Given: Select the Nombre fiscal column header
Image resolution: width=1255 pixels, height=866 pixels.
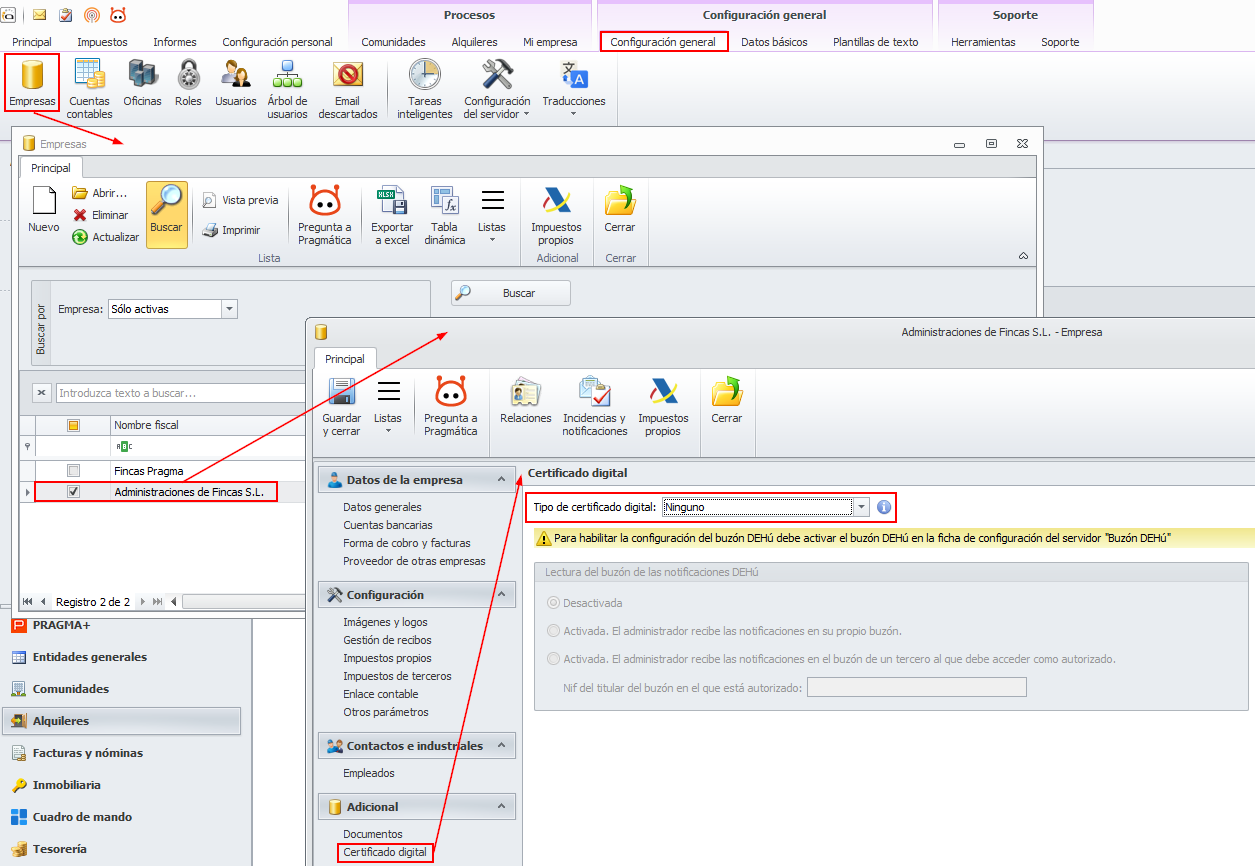Looking at the screenshot, I should (208, 425).
